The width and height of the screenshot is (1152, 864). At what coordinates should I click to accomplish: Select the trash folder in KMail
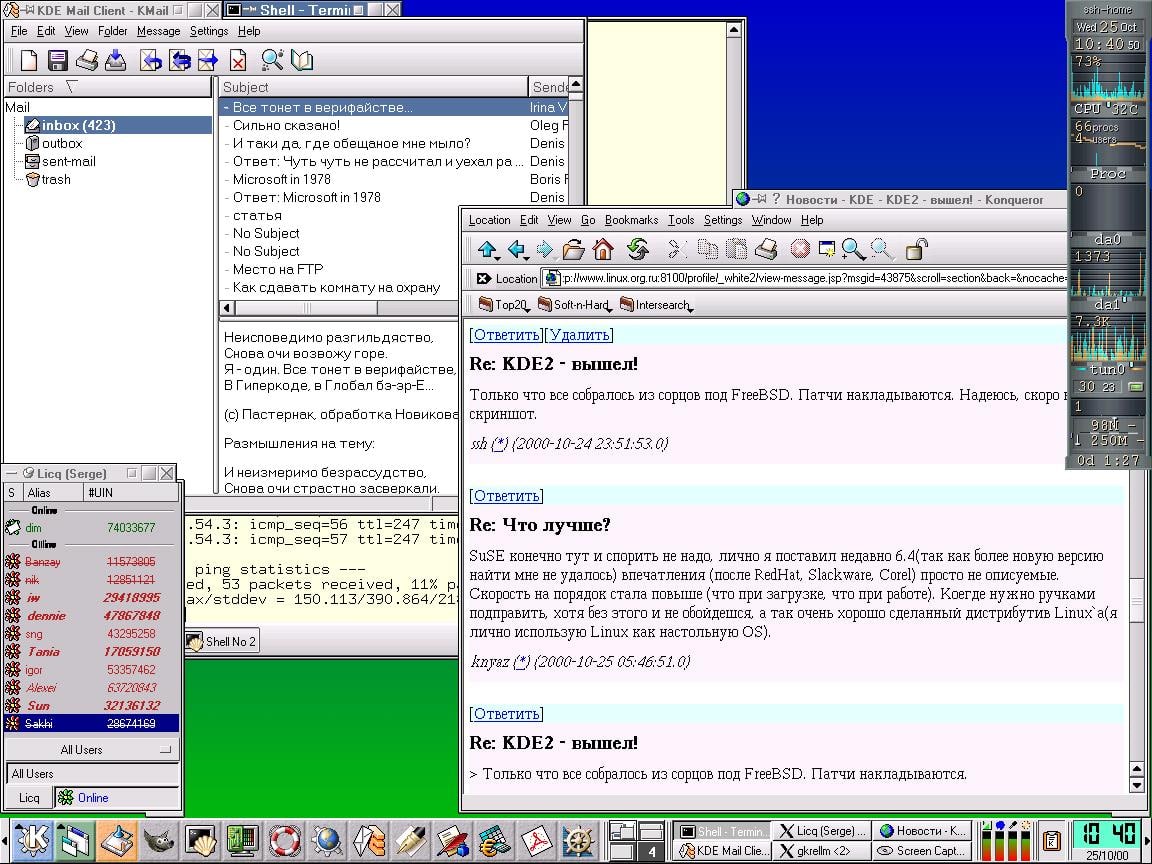click(48, 179)
